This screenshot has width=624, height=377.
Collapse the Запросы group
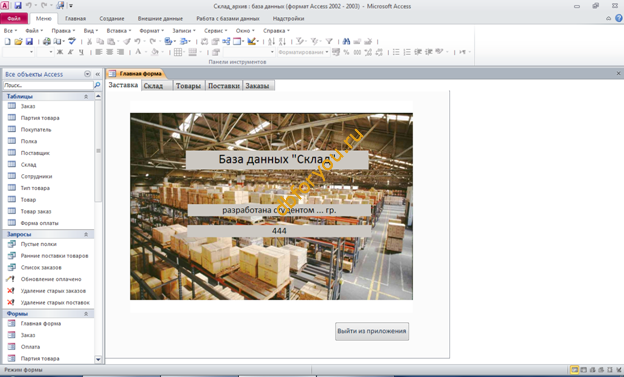pos(86,234)
